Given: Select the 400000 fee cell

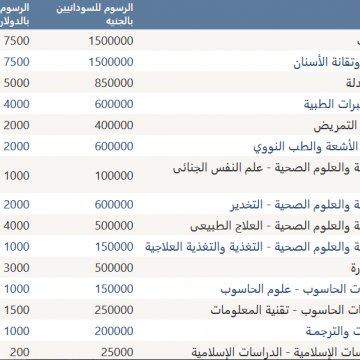Looking at the screenshot, I should tap(114, 125).
